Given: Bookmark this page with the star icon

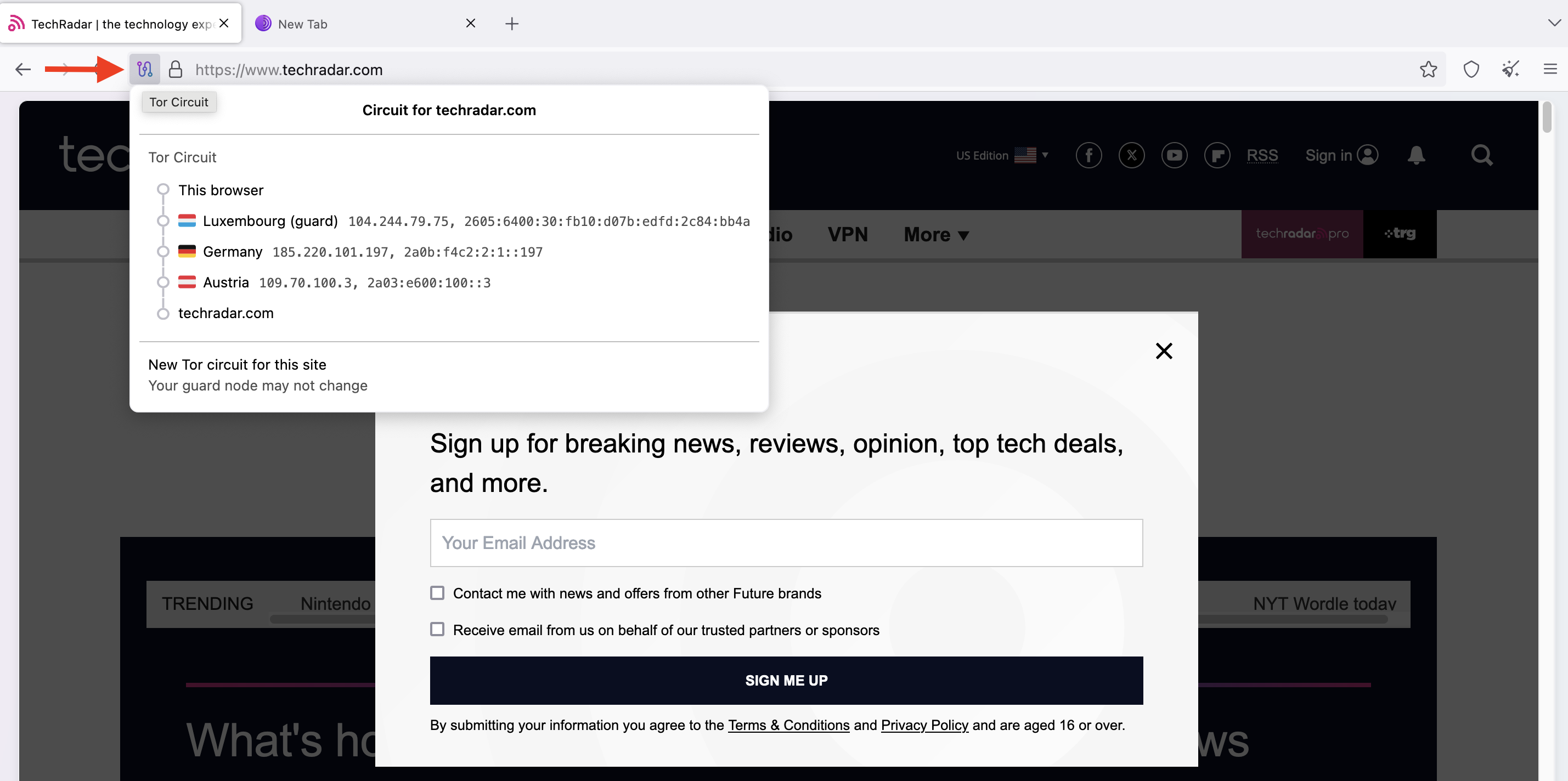Looking at the screenshot, I should click(x=1428, y=70).
